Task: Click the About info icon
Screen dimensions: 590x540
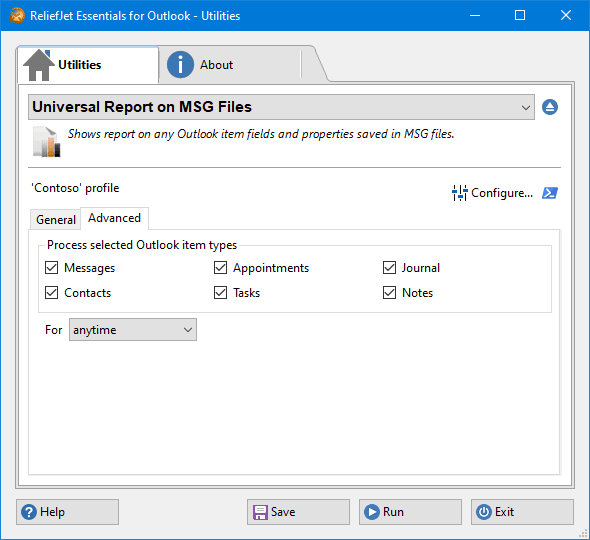Action: click(x=180, y=65)
